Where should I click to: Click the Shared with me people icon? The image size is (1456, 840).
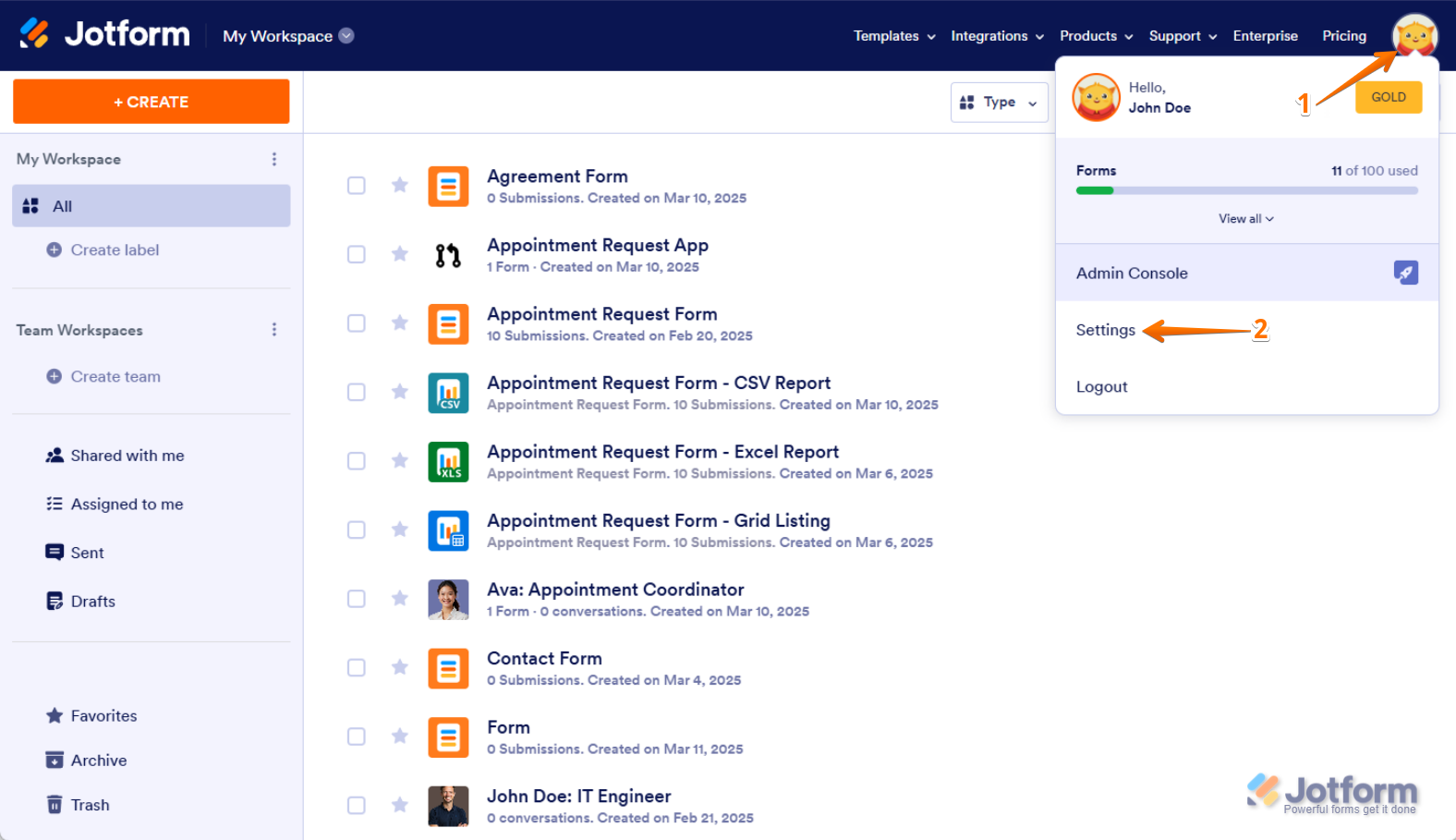(x=55, y=456)
